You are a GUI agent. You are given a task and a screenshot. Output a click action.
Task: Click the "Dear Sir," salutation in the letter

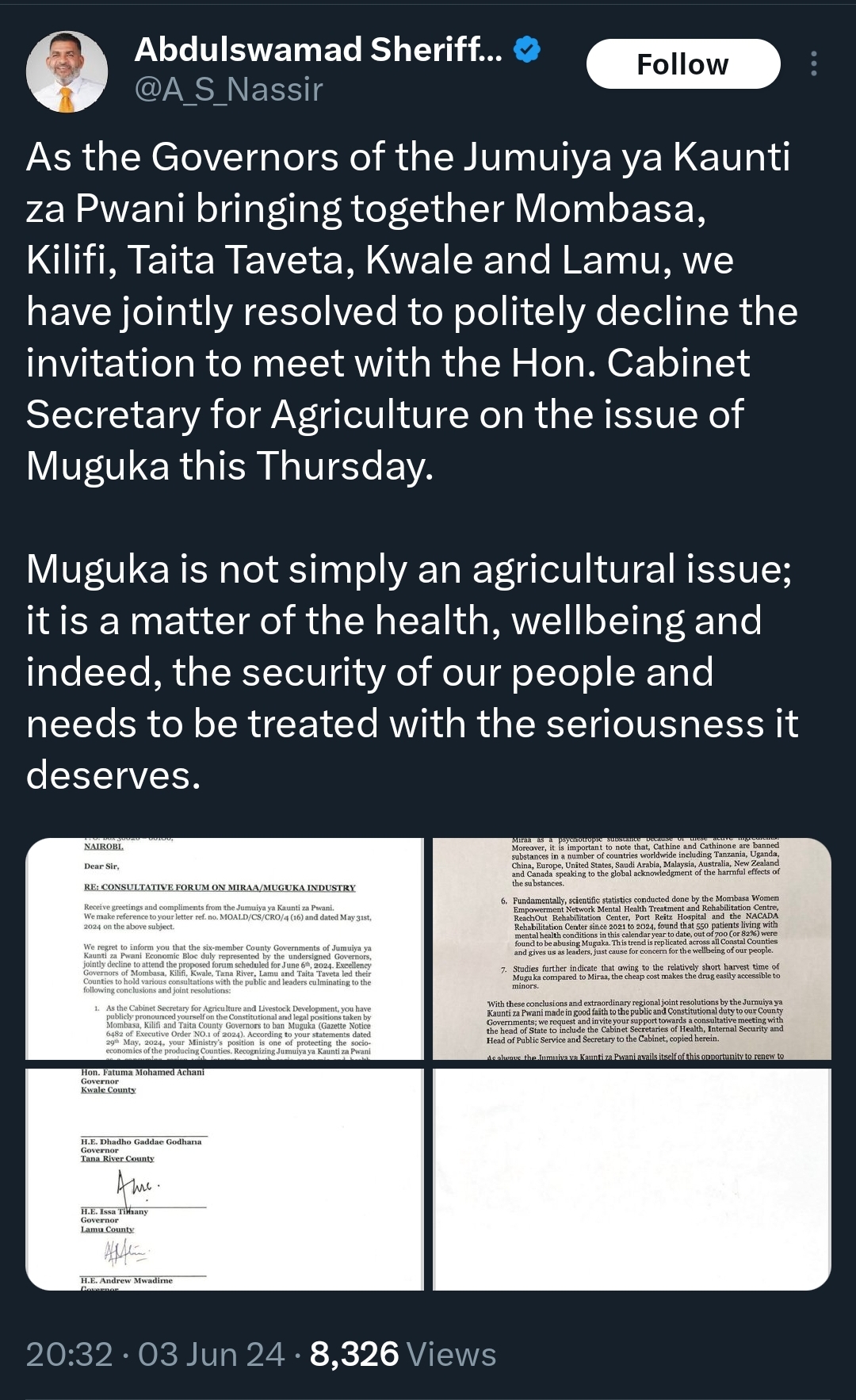tap(101, 866)
